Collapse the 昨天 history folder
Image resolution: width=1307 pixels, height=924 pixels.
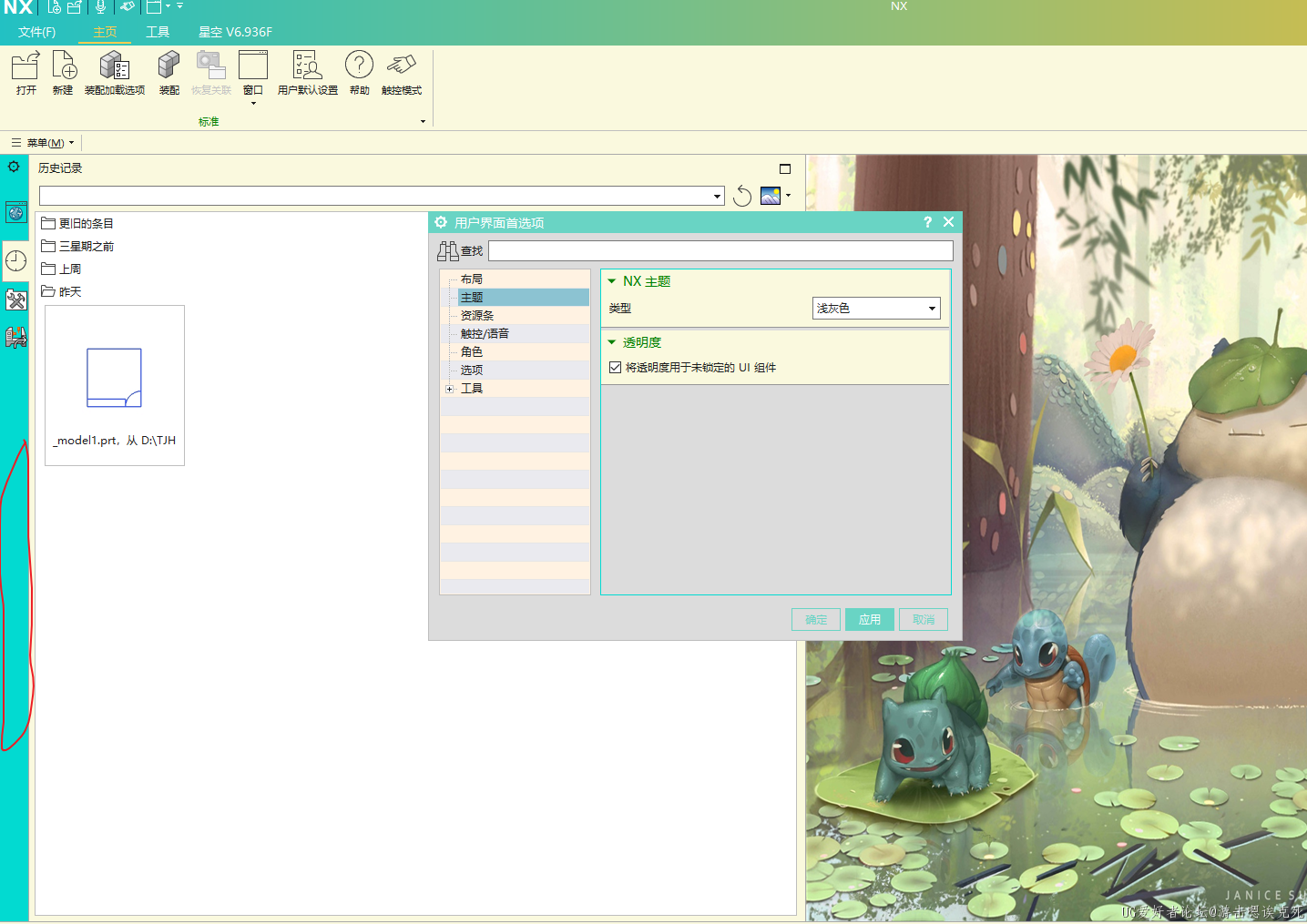[61, 291]
